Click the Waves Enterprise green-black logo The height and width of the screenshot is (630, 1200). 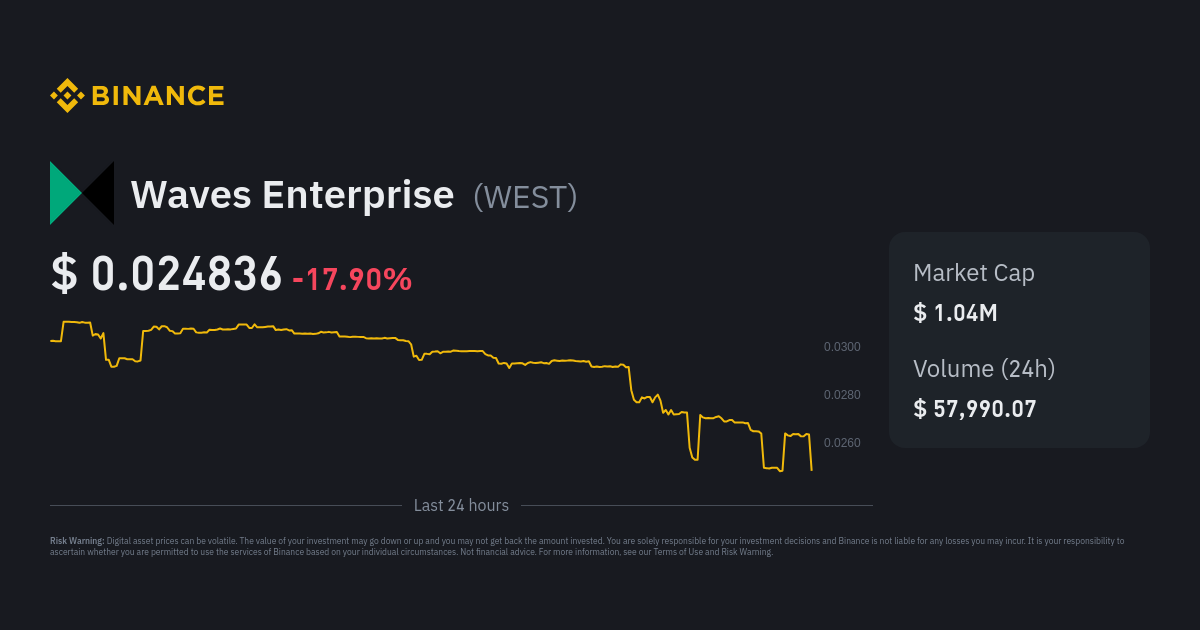click(x=82, y=193)
